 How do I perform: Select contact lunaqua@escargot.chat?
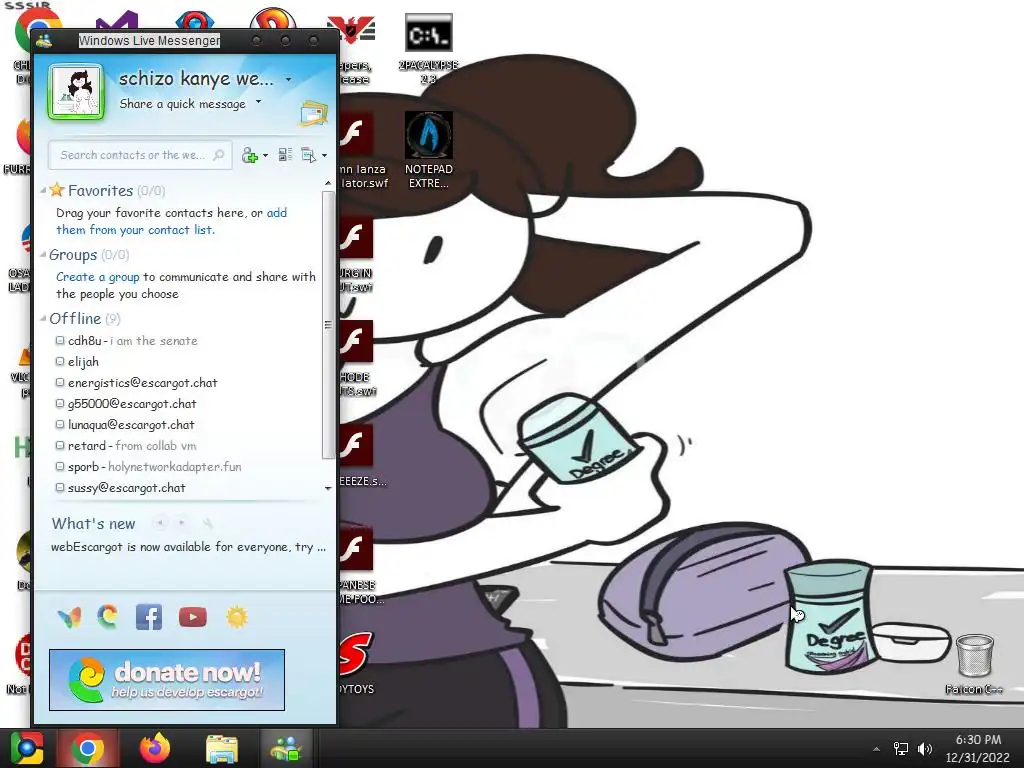coord(125,424)
